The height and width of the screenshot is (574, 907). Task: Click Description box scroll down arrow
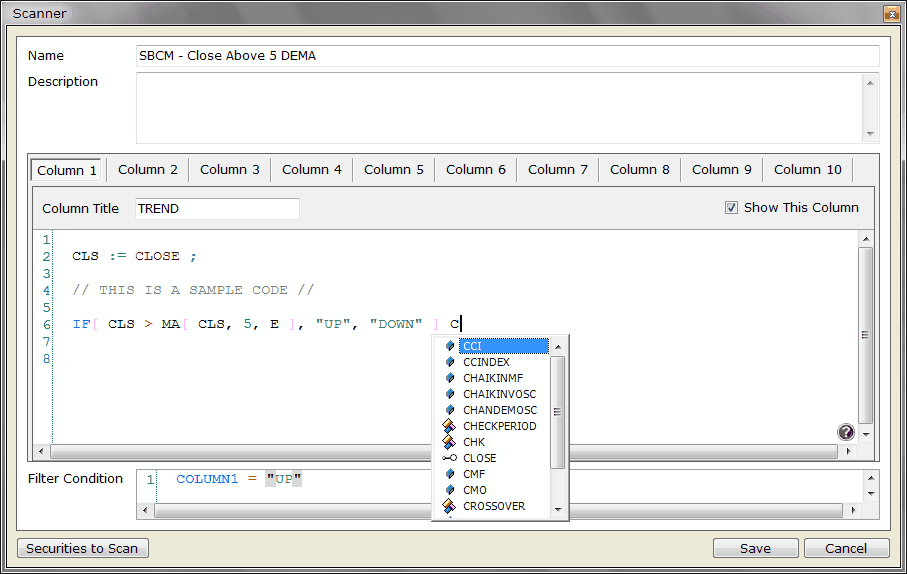(x=870, y=134)
